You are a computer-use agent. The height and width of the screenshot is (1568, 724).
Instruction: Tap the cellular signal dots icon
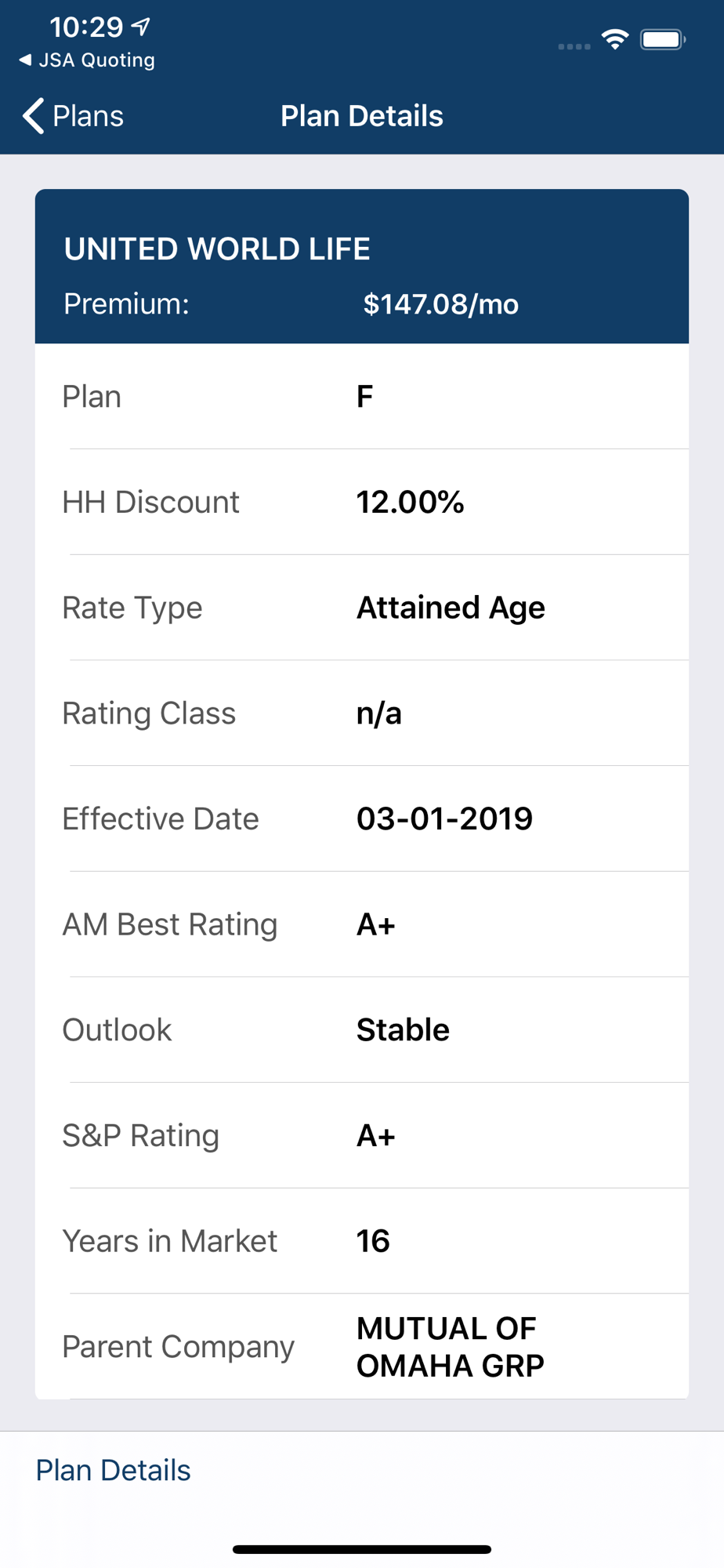point(574,47)
